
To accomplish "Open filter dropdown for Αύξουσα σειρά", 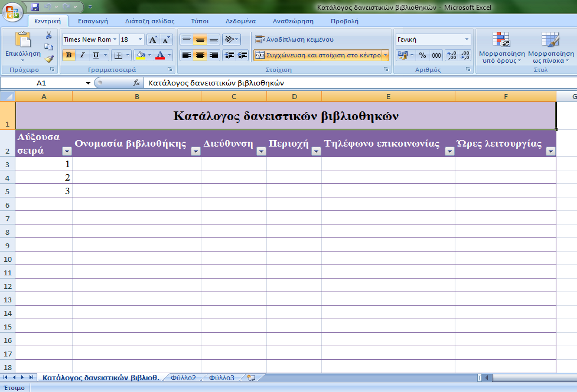I will [x=67, y=151].
